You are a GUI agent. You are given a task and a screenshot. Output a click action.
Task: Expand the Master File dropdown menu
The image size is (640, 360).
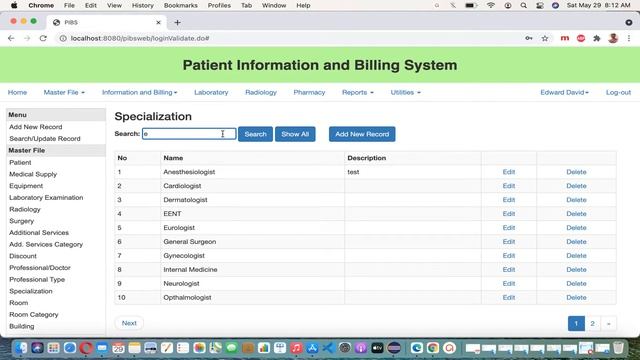coord(64,92)
